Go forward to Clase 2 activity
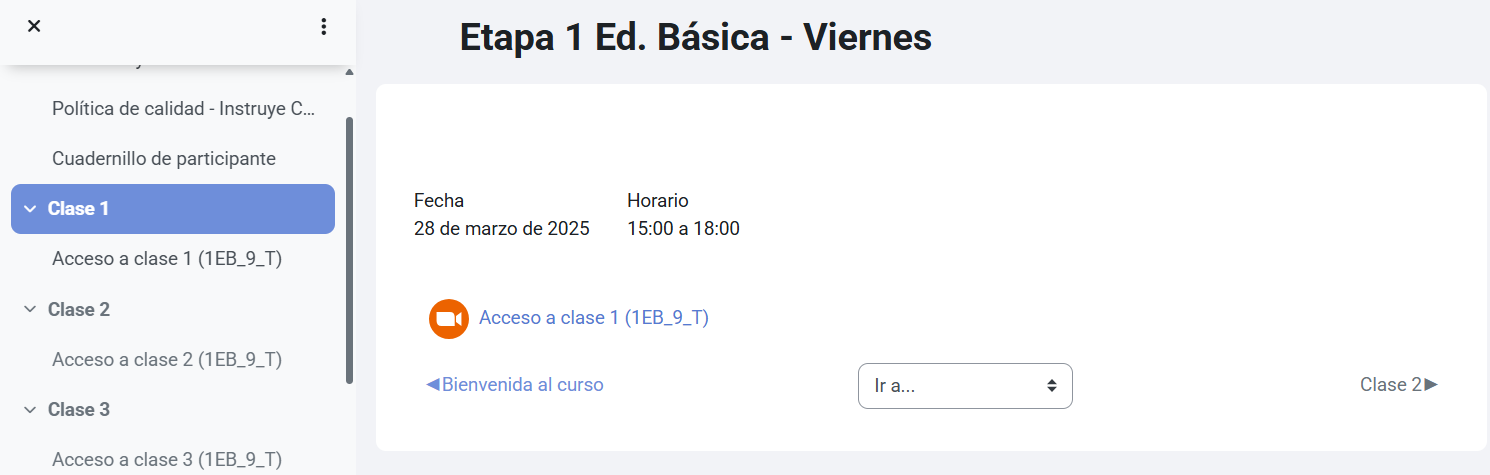The width and height of the screenshot is (1490, 475). point(1399,385)
